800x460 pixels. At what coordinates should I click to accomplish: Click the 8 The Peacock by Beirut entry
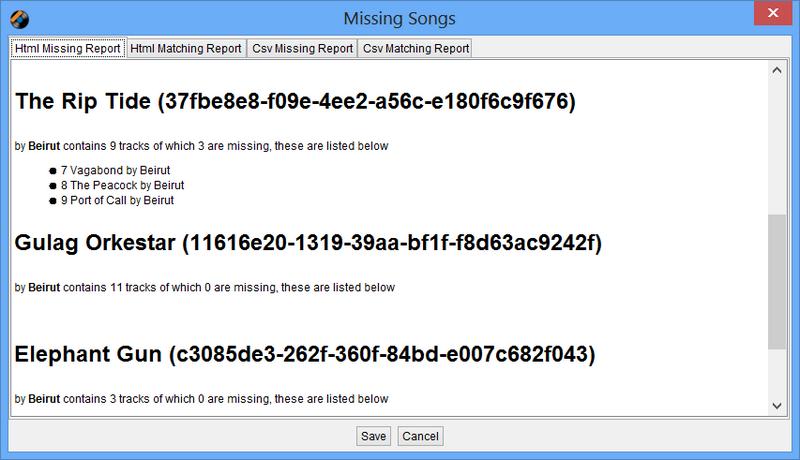pyautogui.click(x=122, y=185)
